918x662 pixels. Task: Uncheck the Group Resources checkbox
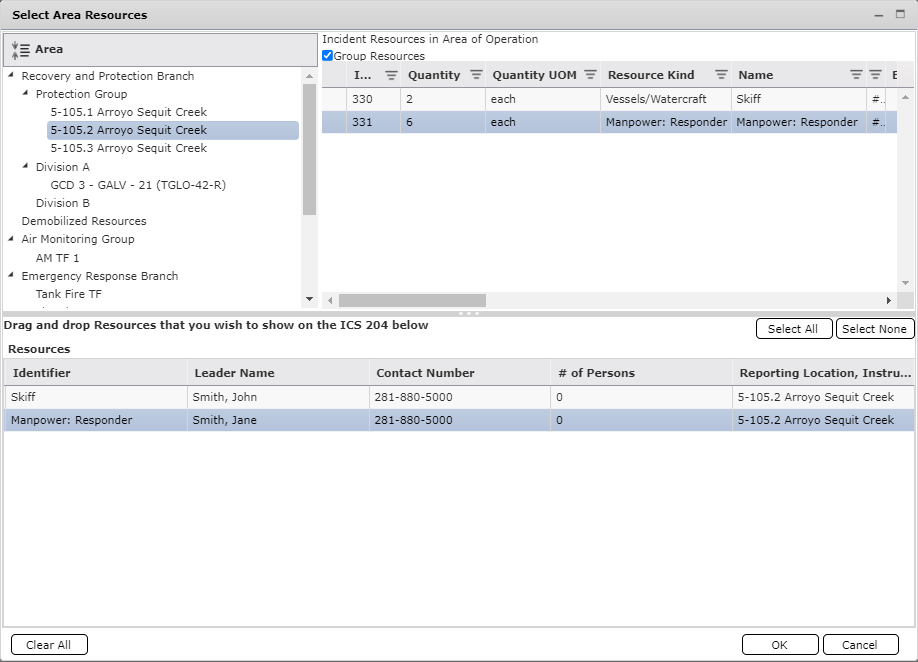coord(328,56)
